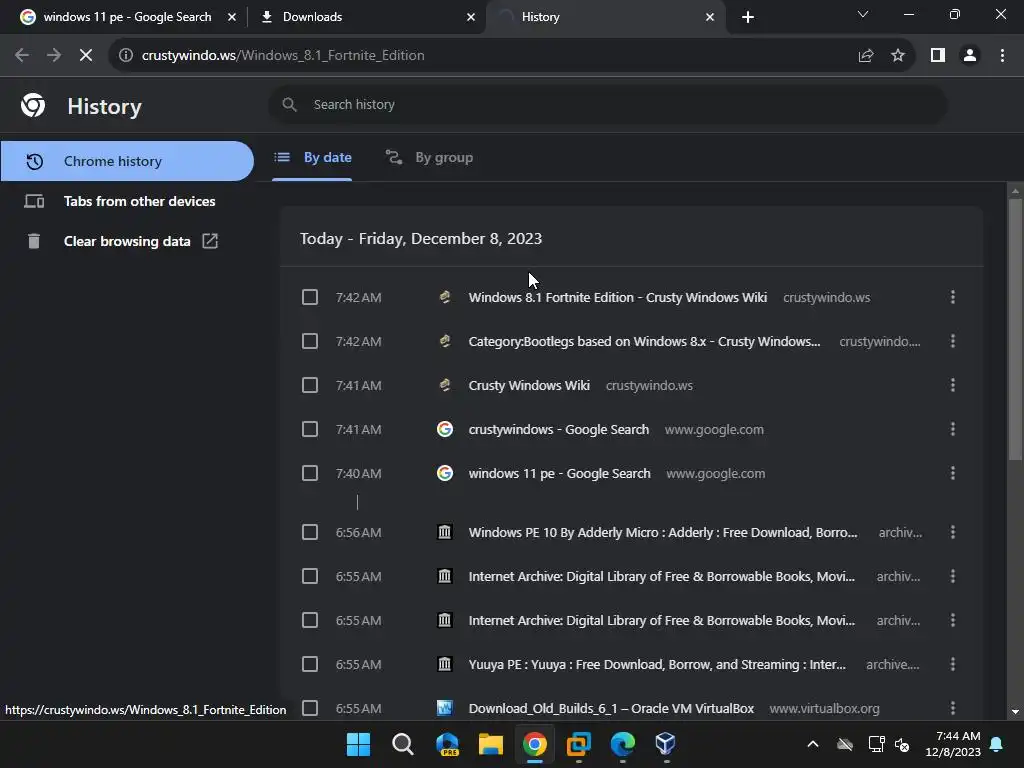Image resolution: width=1024 pixels, height=768 pixels.
Task: Open the notification bell
Action: click(997, 744)
